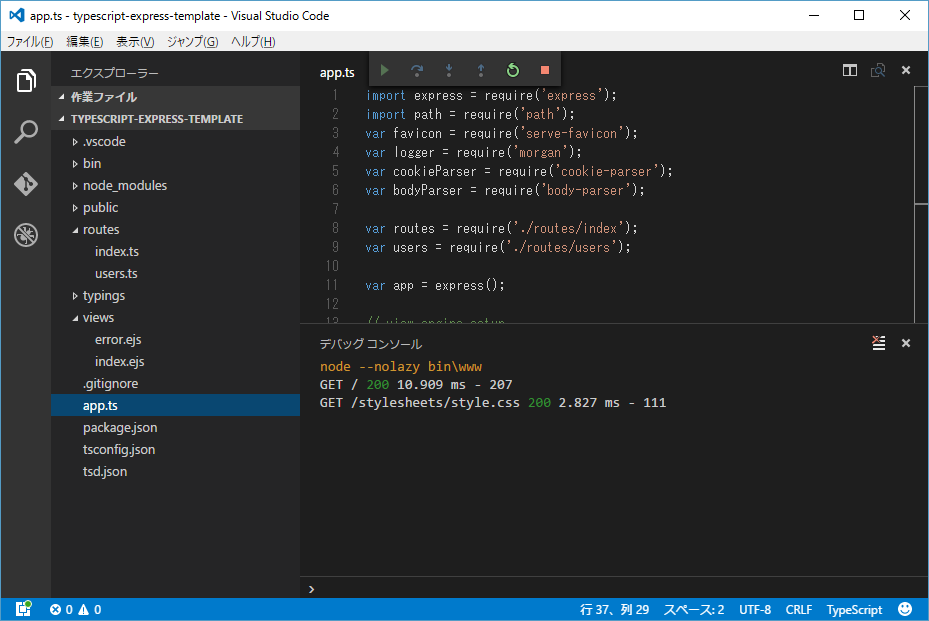Click the Visual Studio Code logo icon
Image resolution: width=929 pixels, height=621 pixels.
tap(17, 15)
